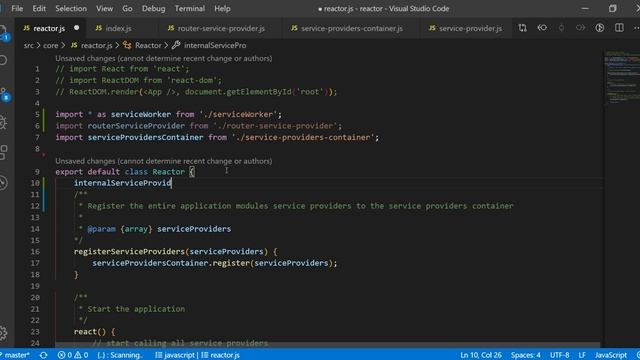Open the View menu
The image size is (640, 360).
pos(104,9)
